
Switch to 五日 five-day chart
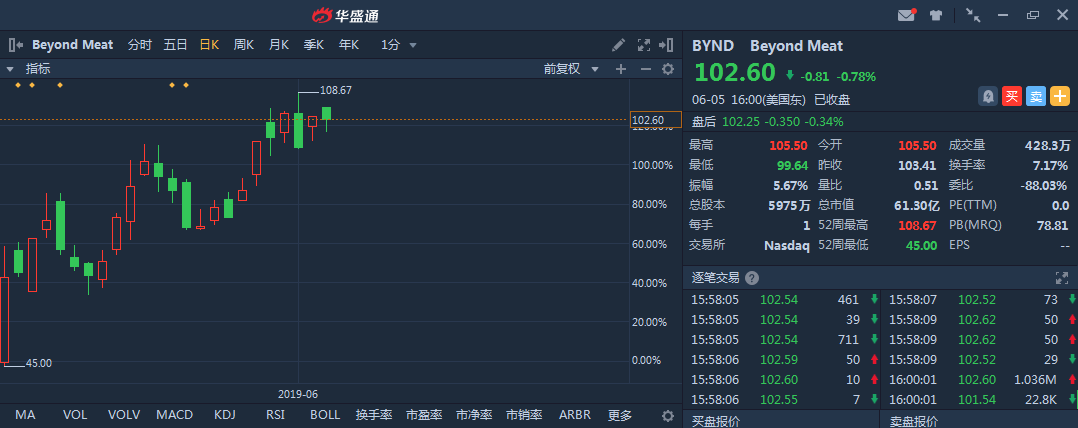click(x=175, y=45)
